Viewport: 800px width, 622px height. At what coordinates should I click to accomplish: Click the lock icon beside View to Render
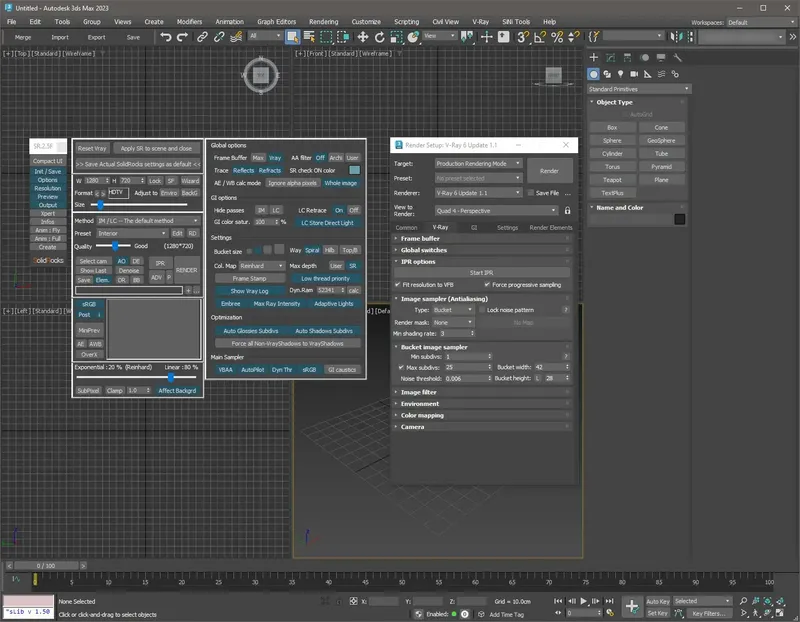pos(568,211)
